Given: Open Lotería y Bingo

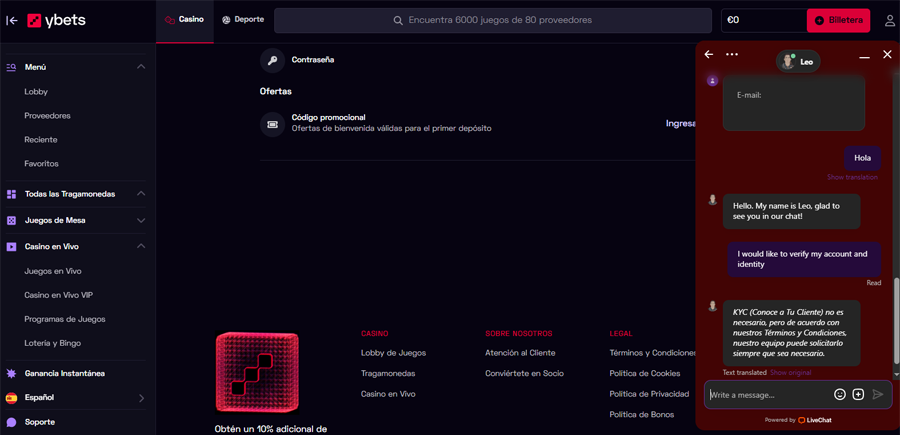Looking at the screenshot, I should tap(53, 343).
